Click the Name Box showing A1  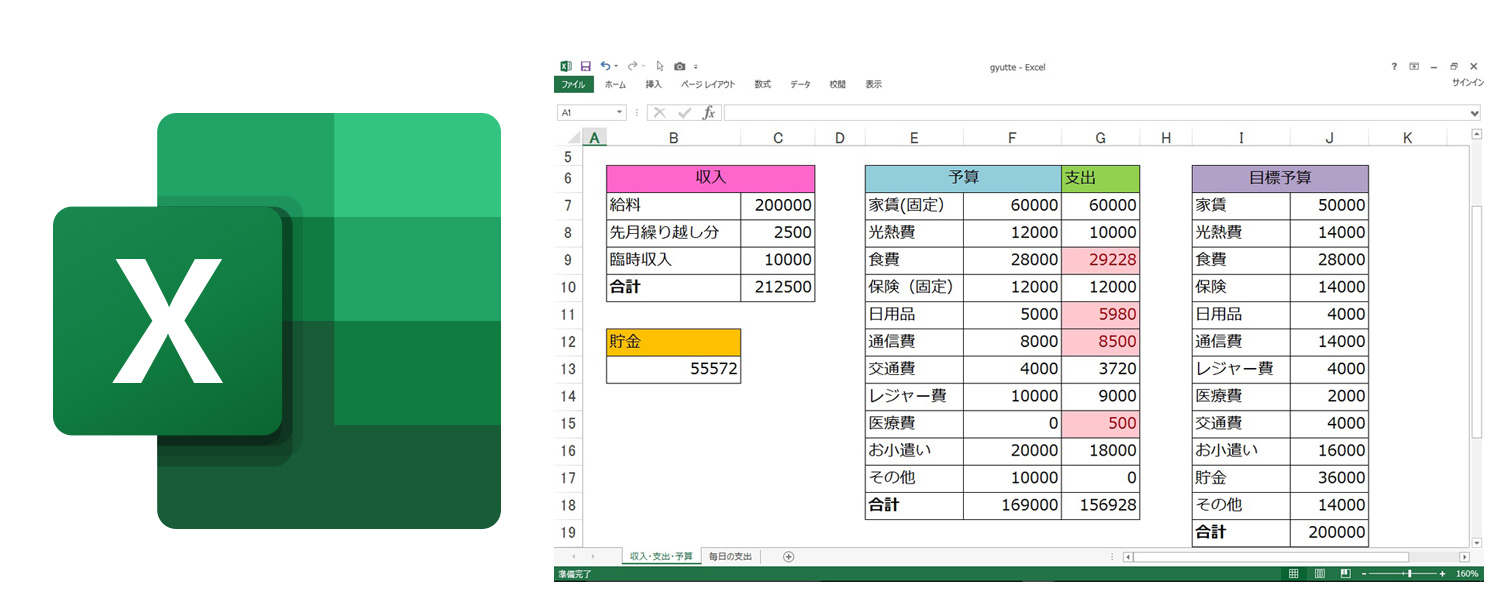click(x=590, y=113)
